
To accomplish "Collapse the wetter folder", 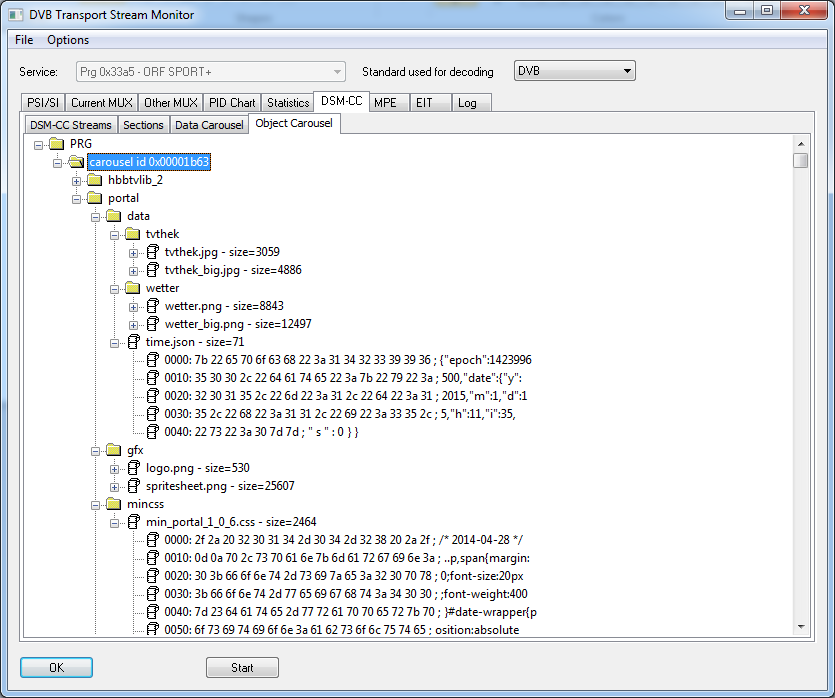I will 114,289.
